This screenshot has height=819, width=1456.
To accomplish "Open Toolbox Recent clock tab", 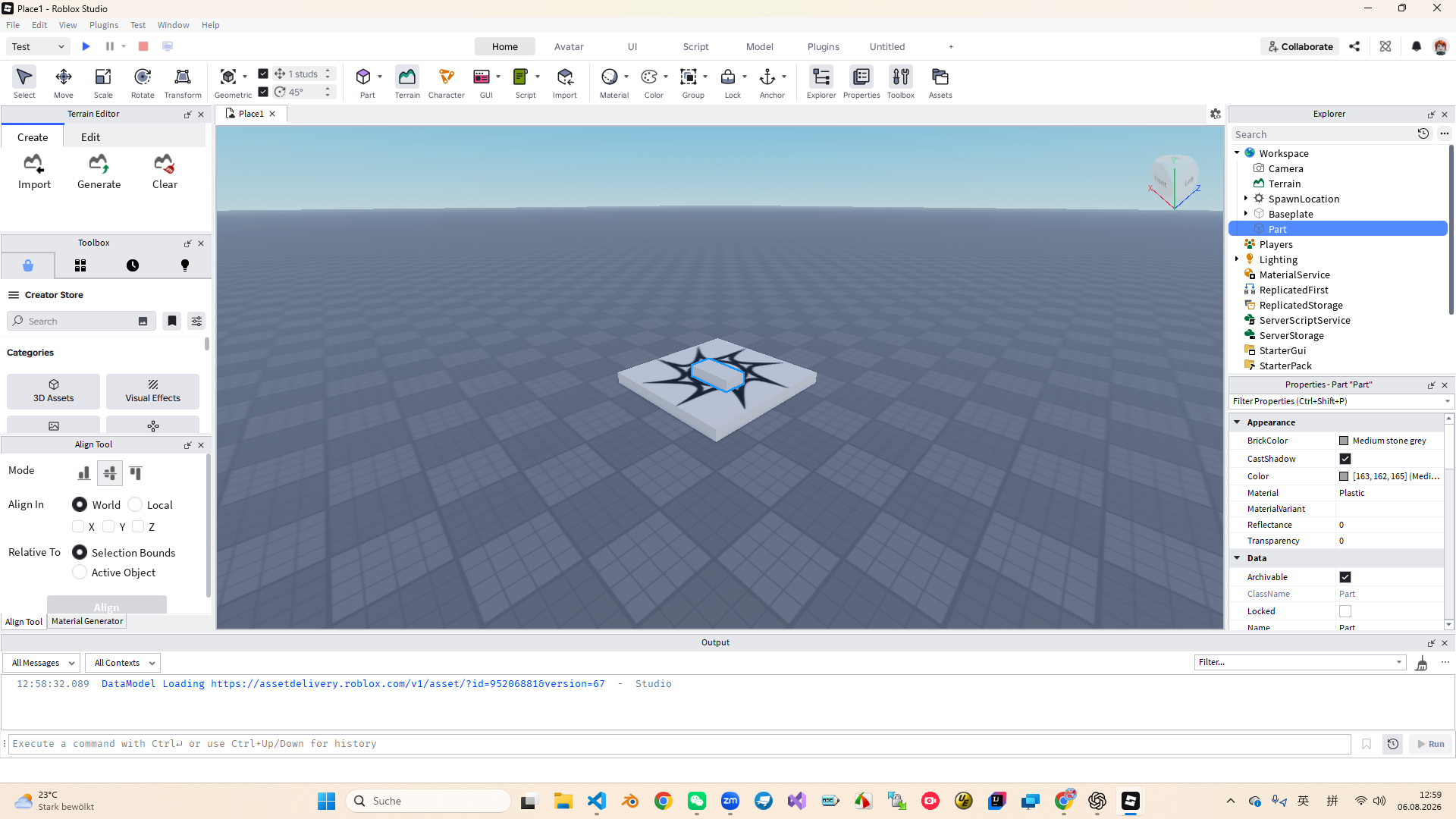I will 133,265.
